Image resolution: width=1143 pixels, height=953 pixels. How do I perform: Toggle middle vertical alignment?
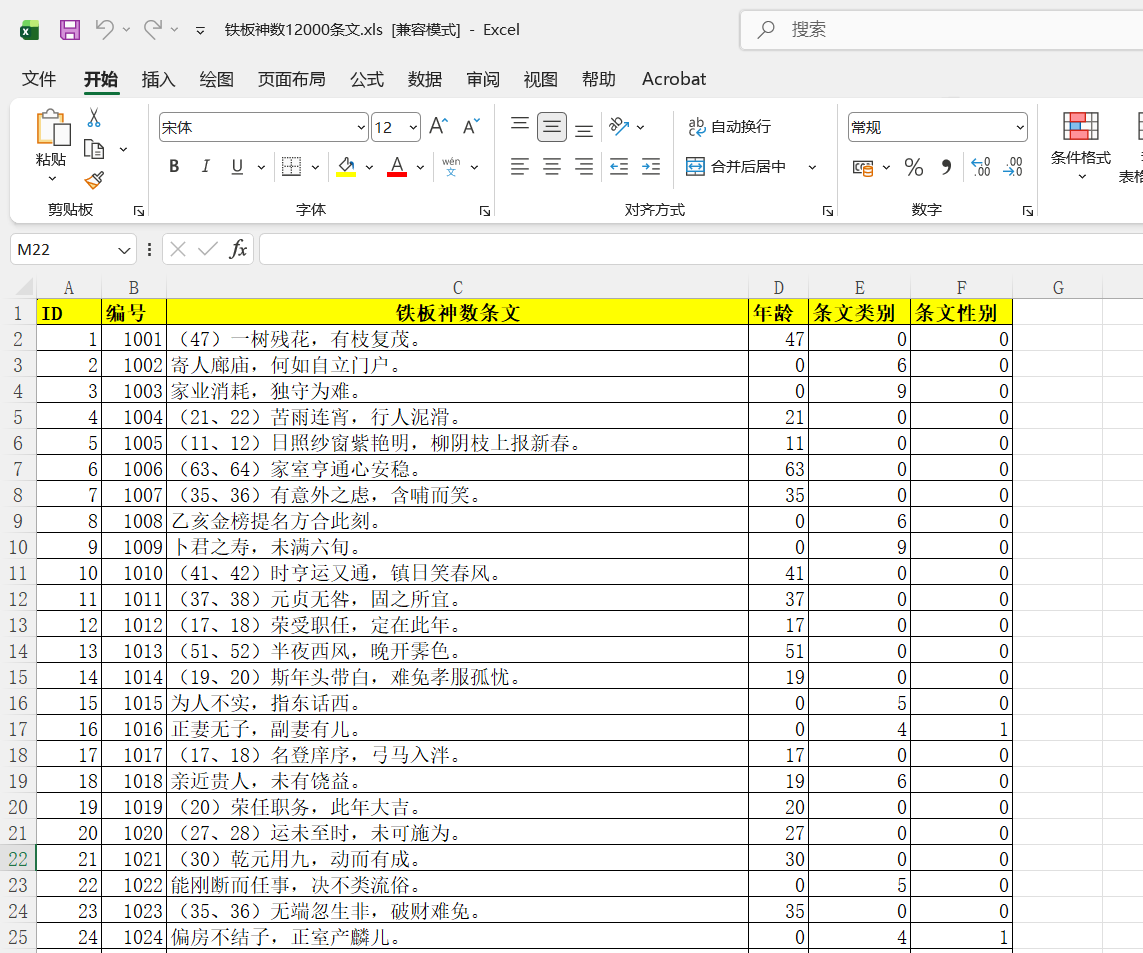pyautogui.click(x=552, y=127)
